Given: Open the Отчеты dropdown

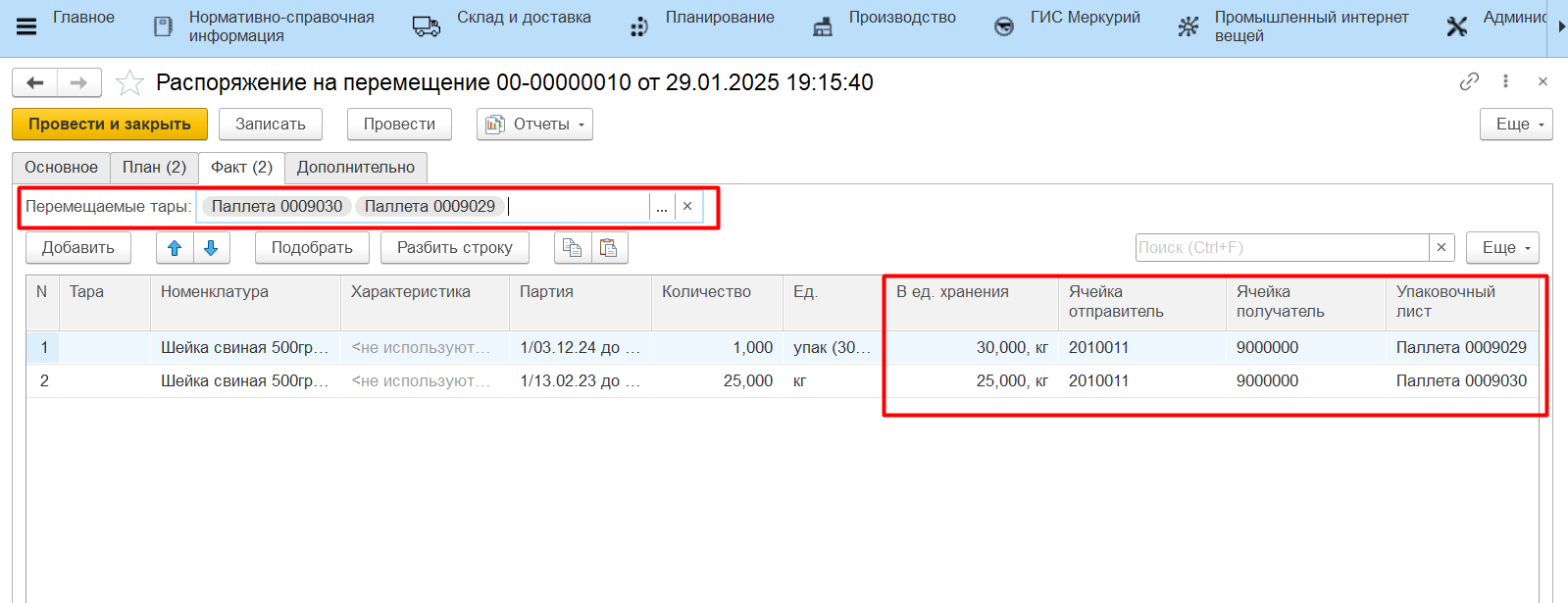Looking at the screenshot, I should [534, 125].
